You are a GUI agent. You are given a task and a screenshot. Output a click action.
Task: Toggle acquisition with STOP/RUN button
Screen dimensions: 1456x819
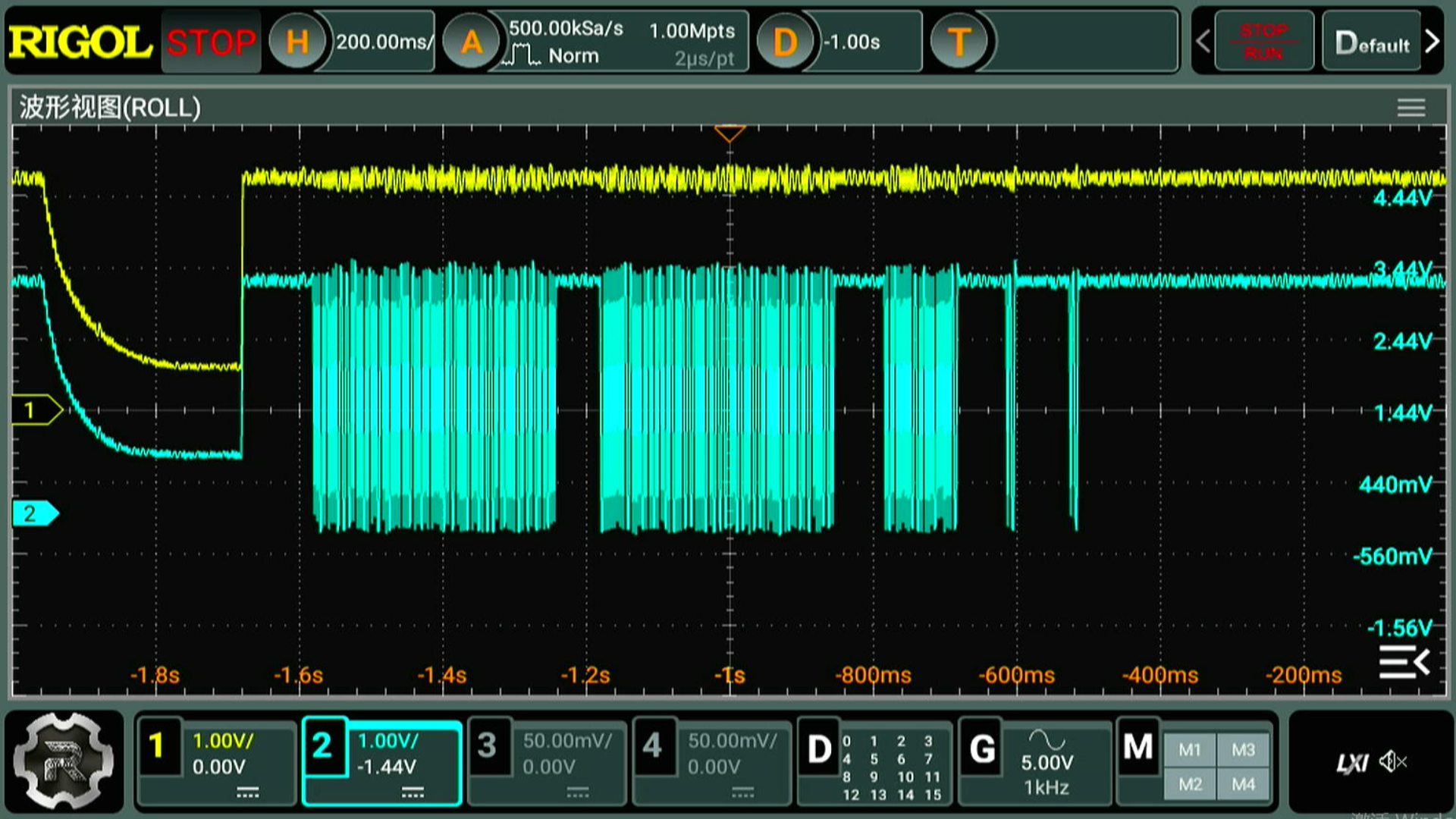click(x=1264, y=42)
